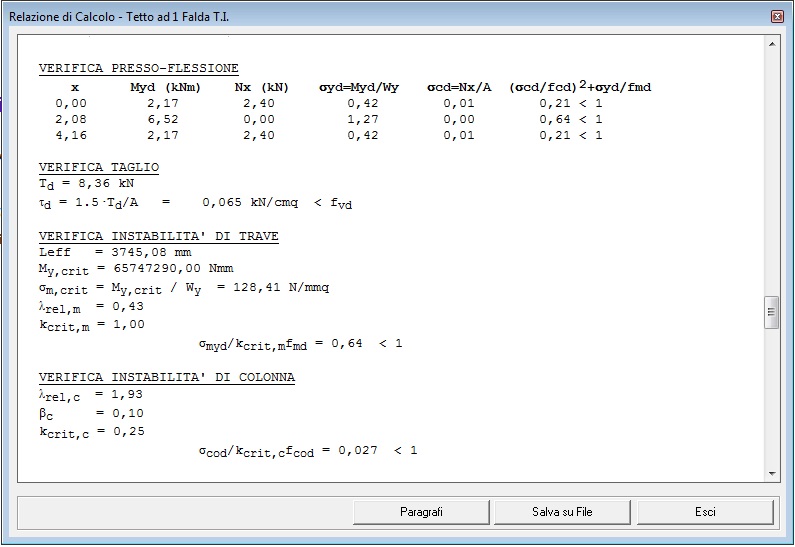
Task: Click the Myd value 6,52 in table
Action: coord(163,120)
